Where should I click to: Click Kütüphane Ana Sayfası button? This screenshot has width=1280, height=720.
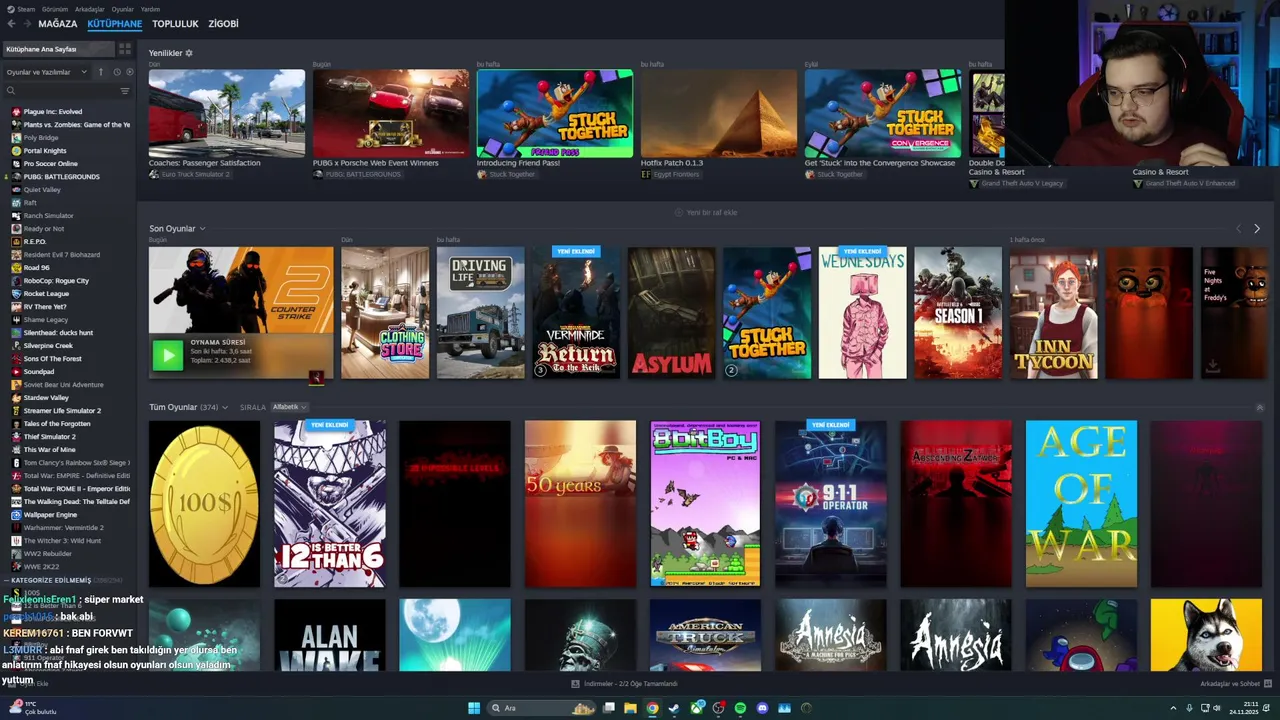(x=58, y=49)
